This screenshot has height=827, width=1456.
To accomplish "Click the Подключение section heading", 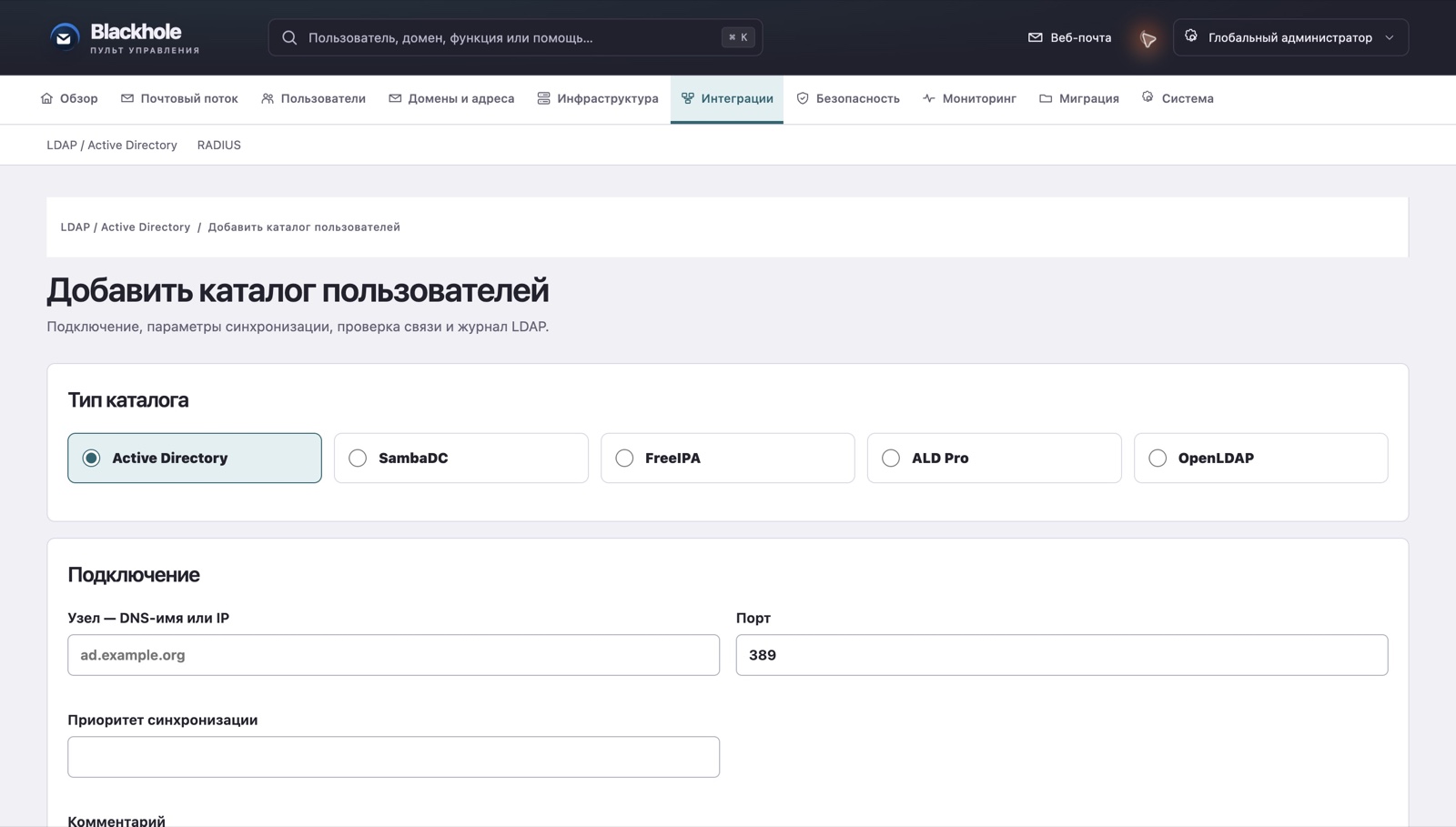I will 134,575.
